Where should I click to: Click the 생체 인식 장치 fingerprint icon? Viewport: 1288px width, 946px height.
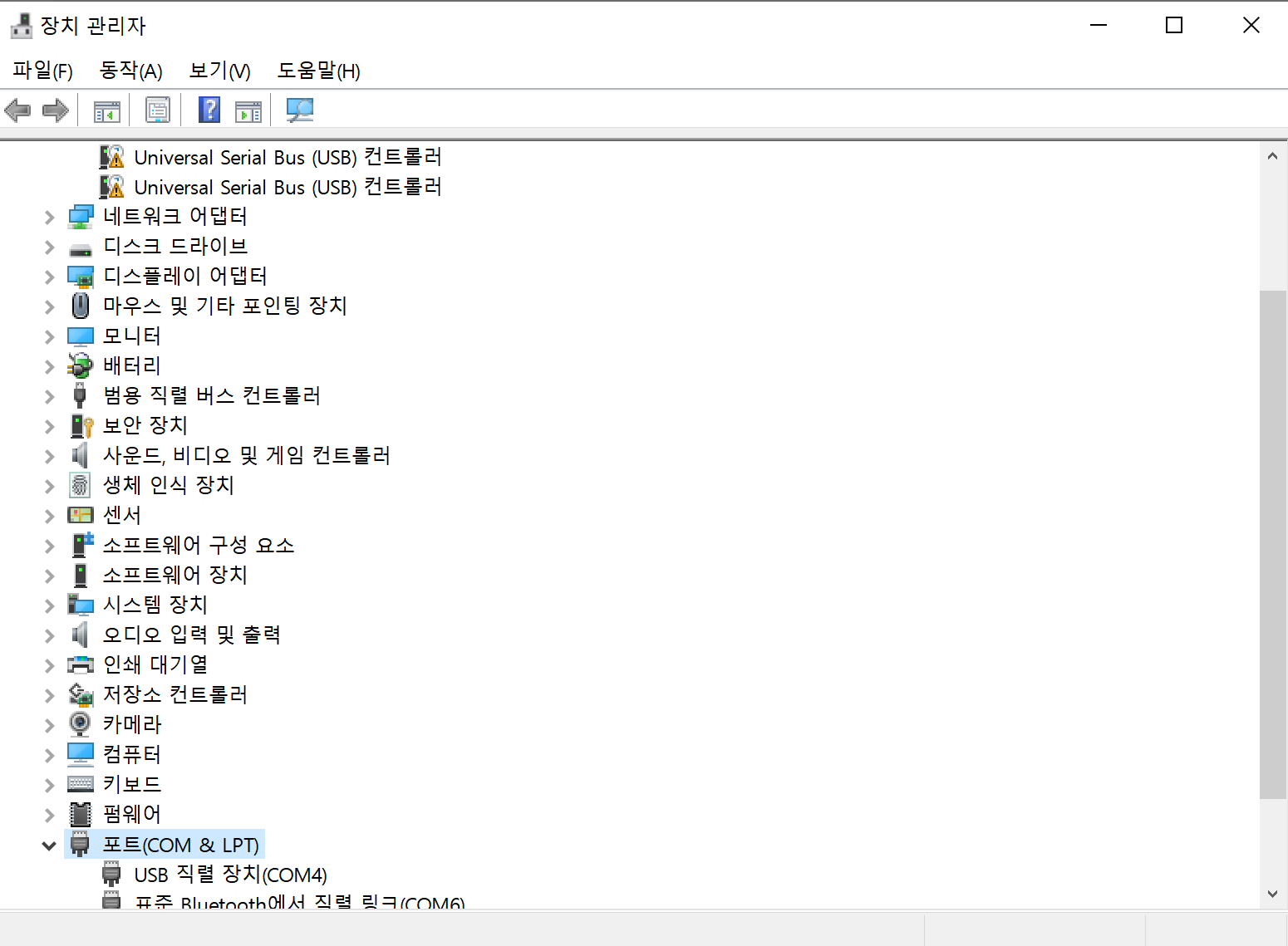[80, 485]
